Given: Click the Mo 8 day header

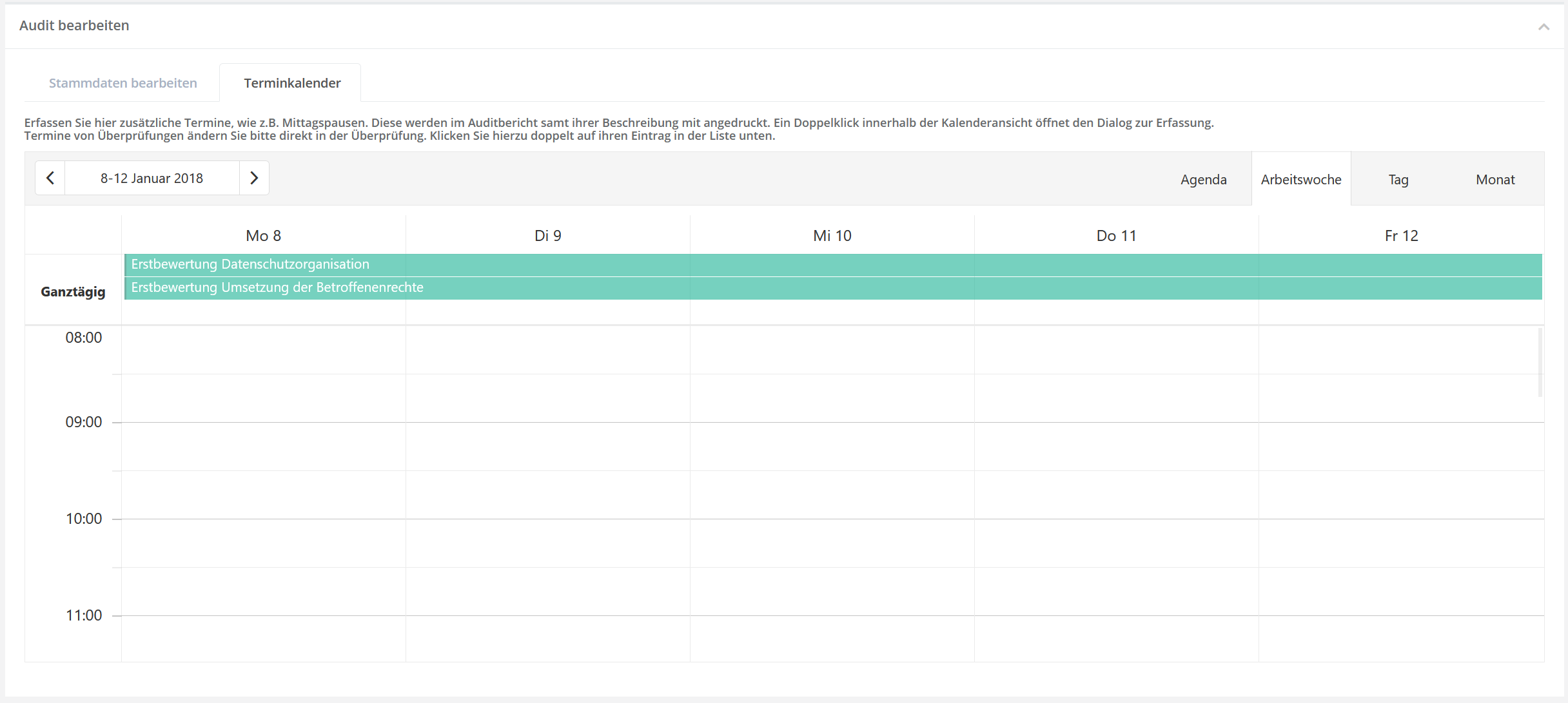Looking at the screenshot, I should click(264, 236).
